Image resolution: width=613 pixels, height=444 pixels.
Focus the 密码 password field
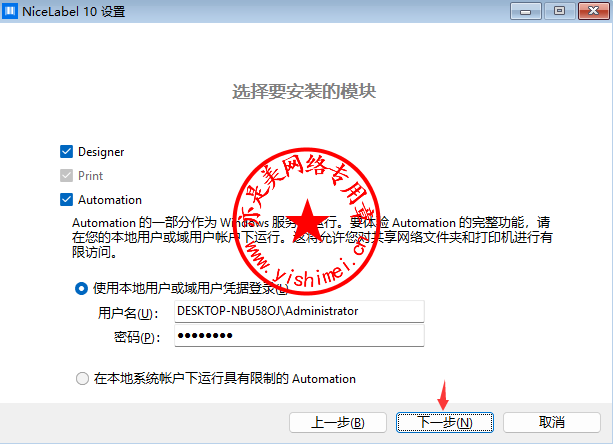[x=298, y=337]
